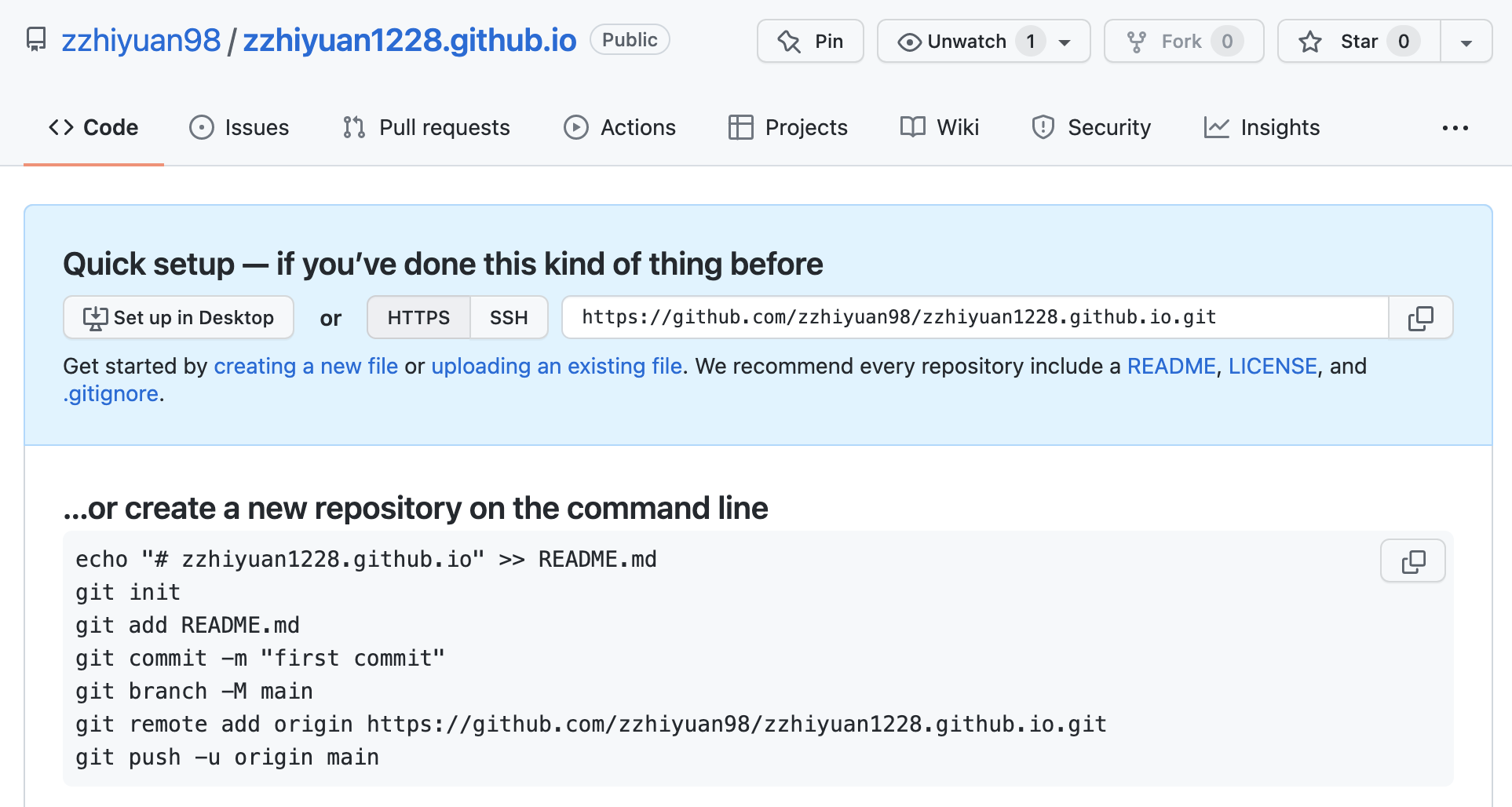This screenshot has width=1512, height=807.
Task: Click the star icon in the Star button
Action: [1310, 42]
